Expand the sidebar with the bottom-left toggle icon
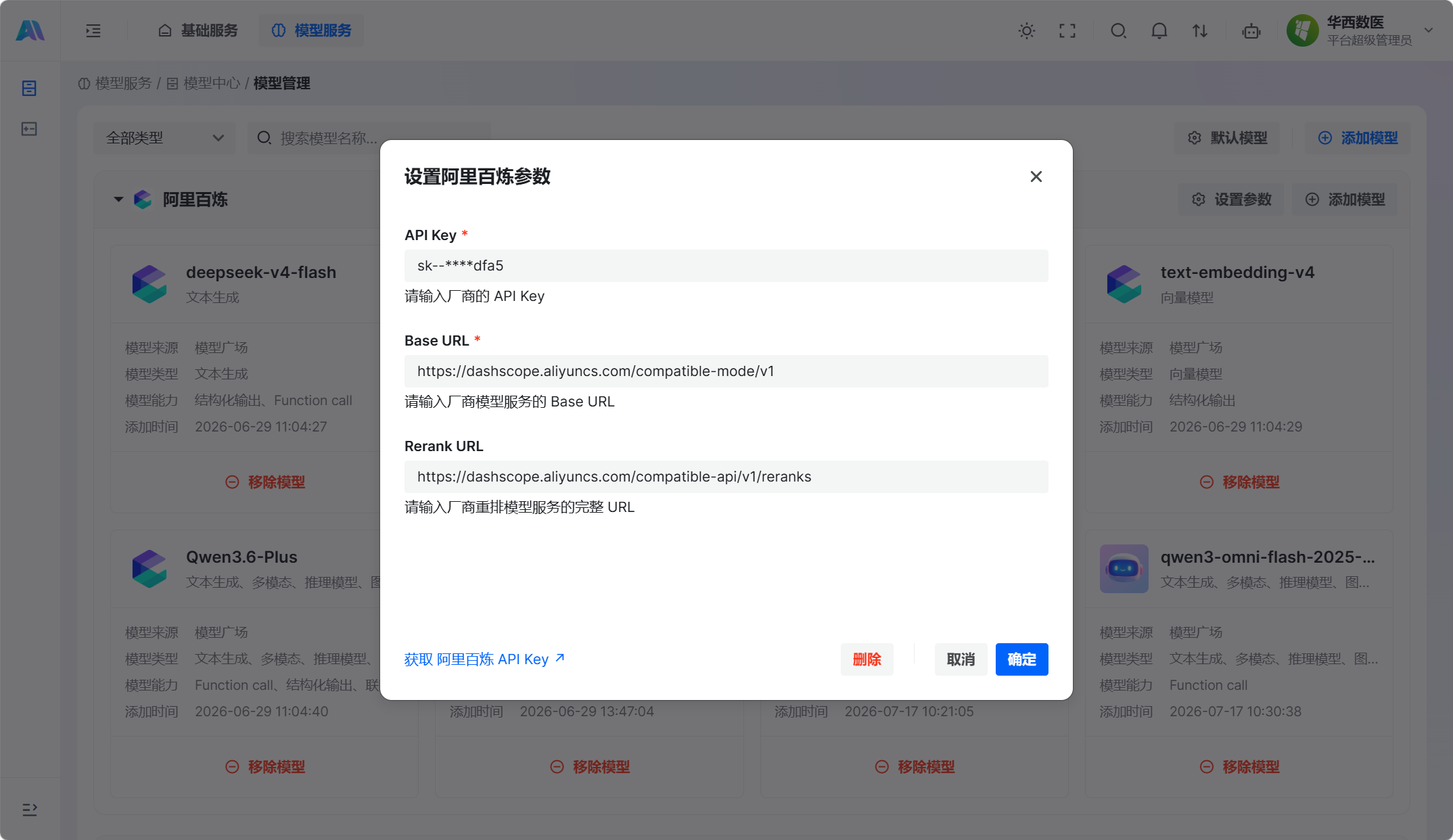Screen dimensions: 1453x840 click(x=29, y=809)
